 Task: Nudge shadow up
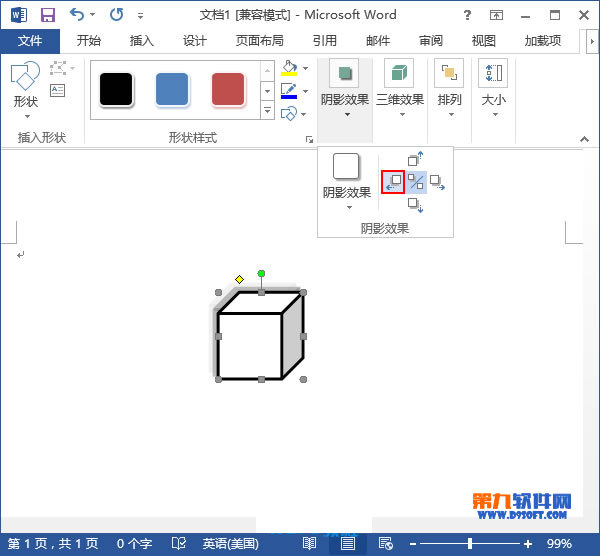tap(416, 159)
